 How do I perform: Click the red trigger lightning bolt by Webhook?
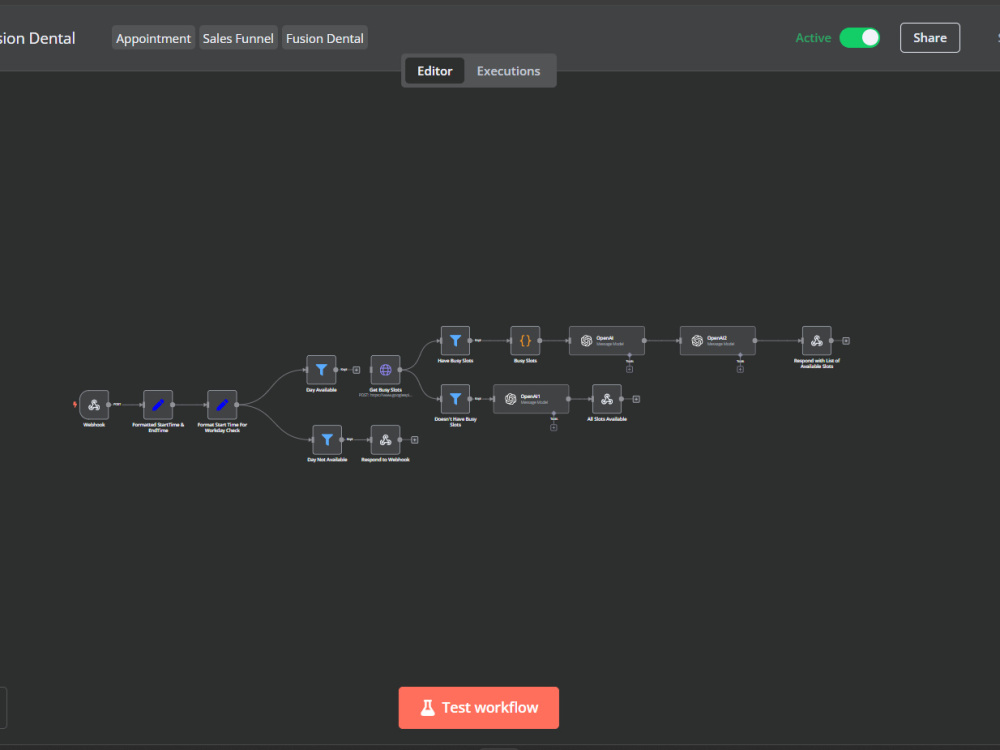coord(75,404)
